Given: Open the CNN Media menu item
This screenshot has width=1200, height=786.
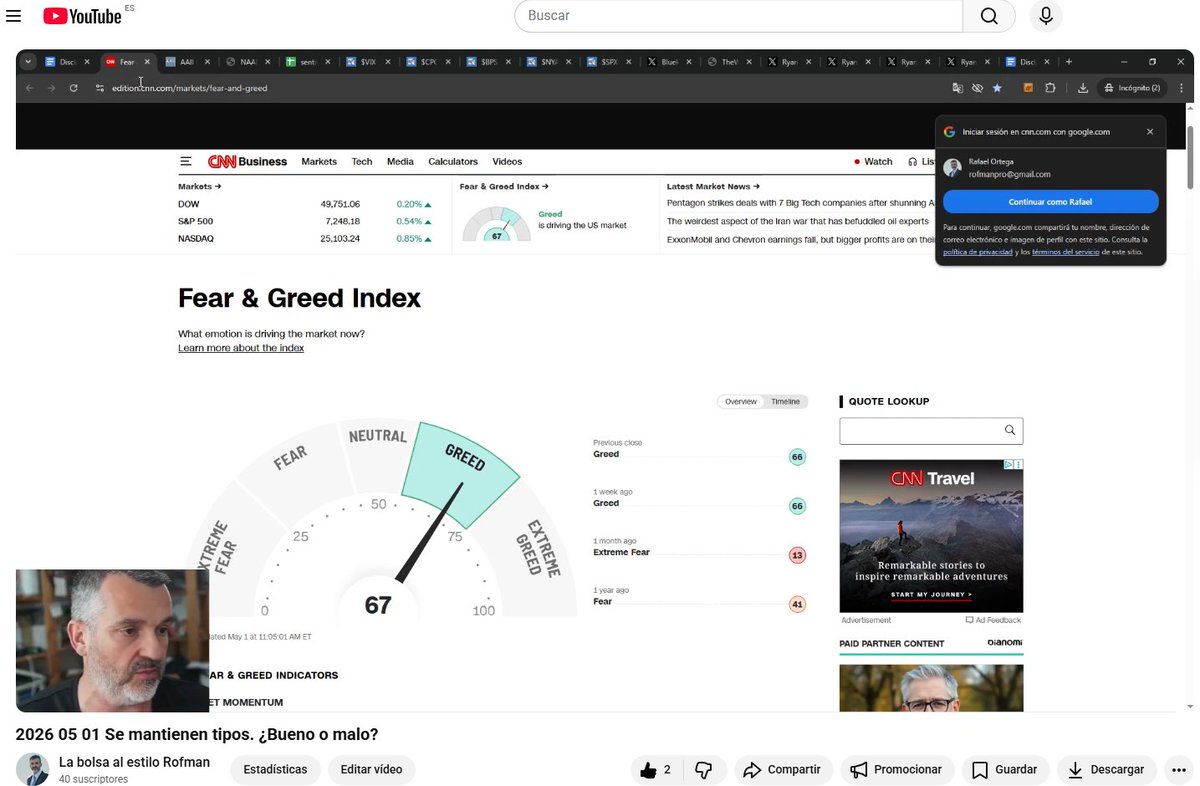Looking at the screenshot, I should [x=400, y=161].
